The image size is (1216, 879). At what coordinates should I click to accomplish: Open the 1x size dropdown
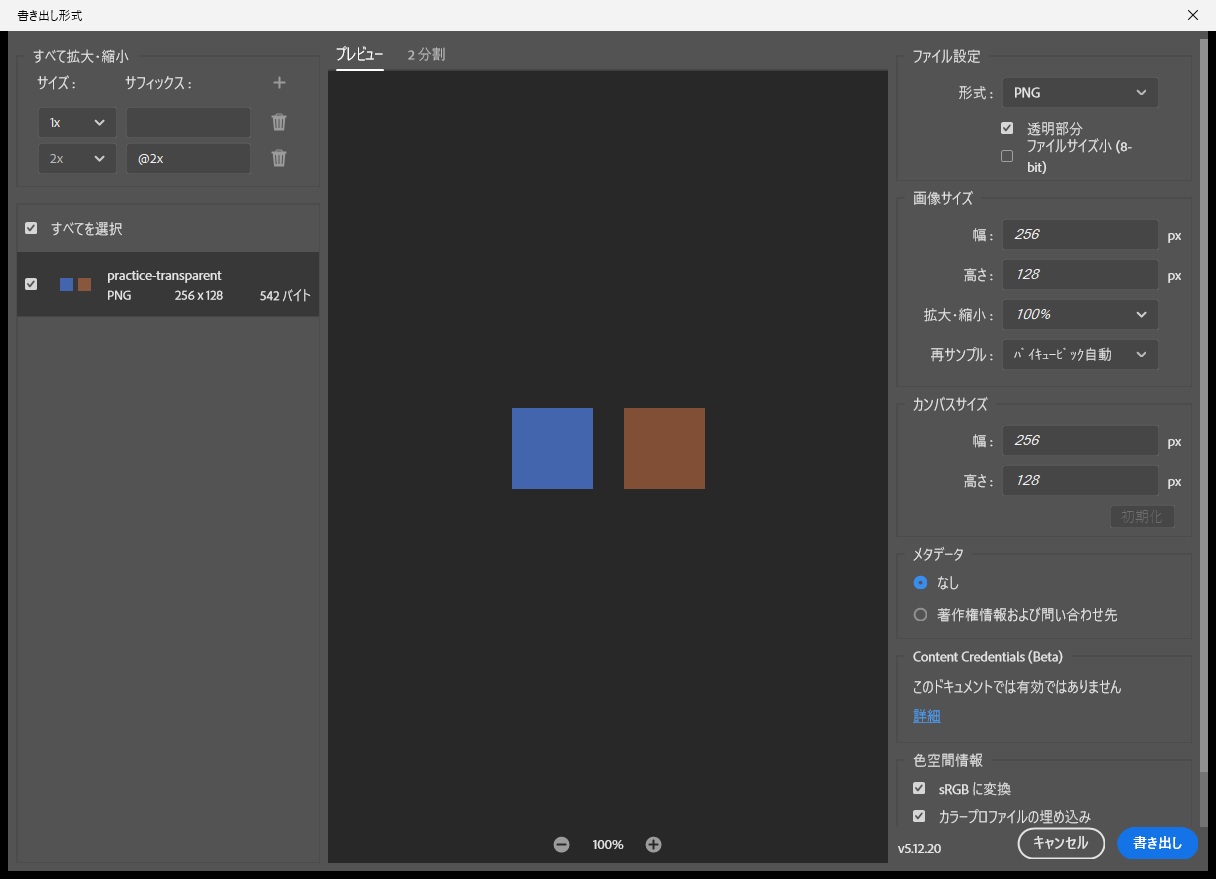tap(77, 122)
